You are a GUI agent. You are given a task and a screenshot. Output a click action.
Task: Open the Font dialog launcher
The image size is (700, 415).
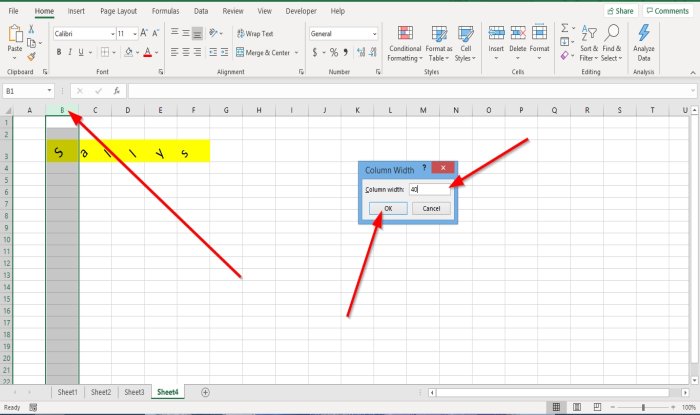(161, 72)
